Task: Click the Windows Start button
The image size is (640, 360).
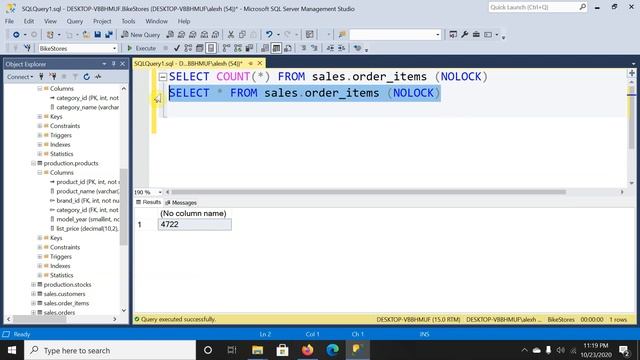Action: click(12, 350)
